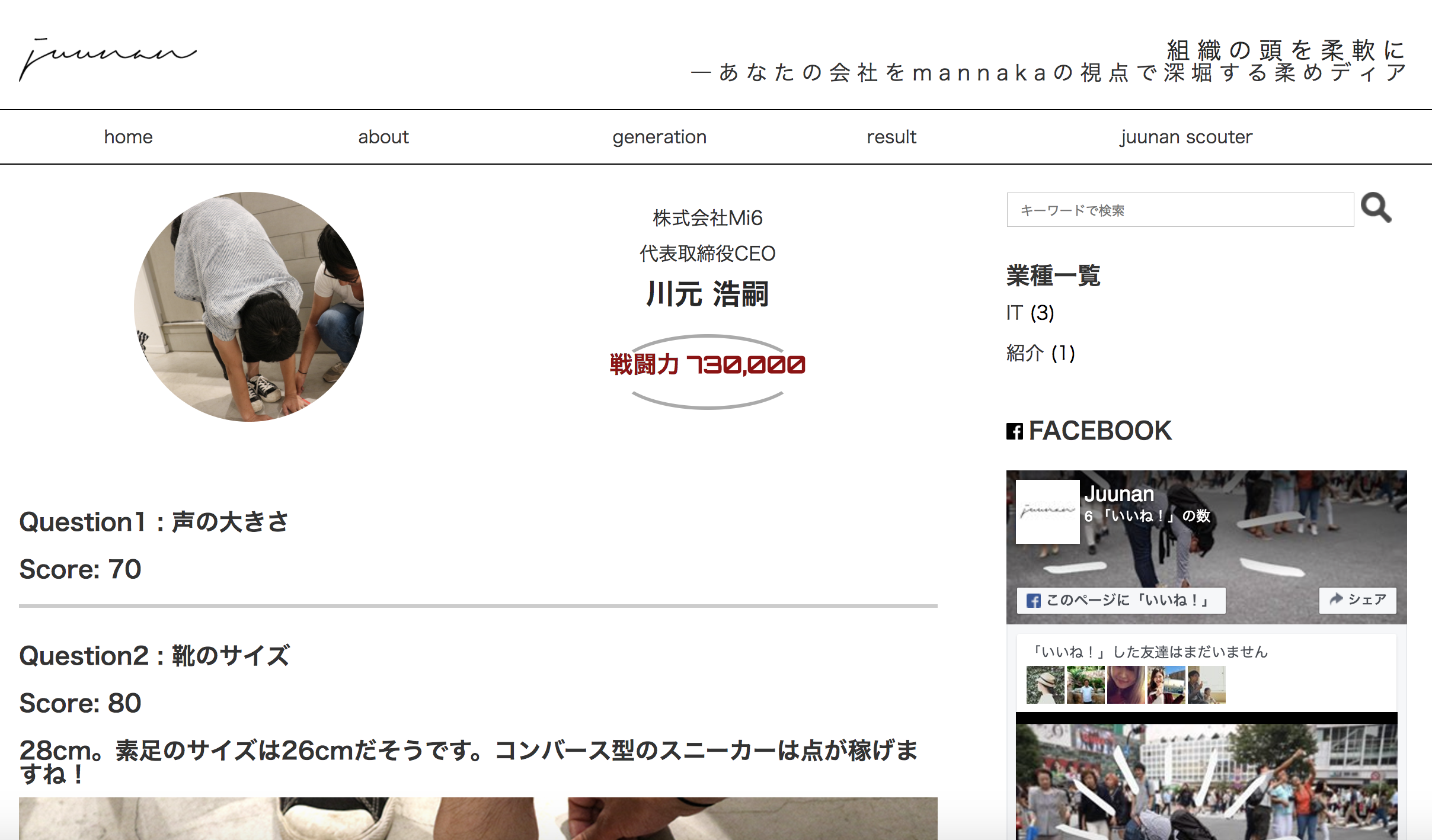
Task: Click the 戦闘力 730,000 score badge
Action: [x=707, y=365]
